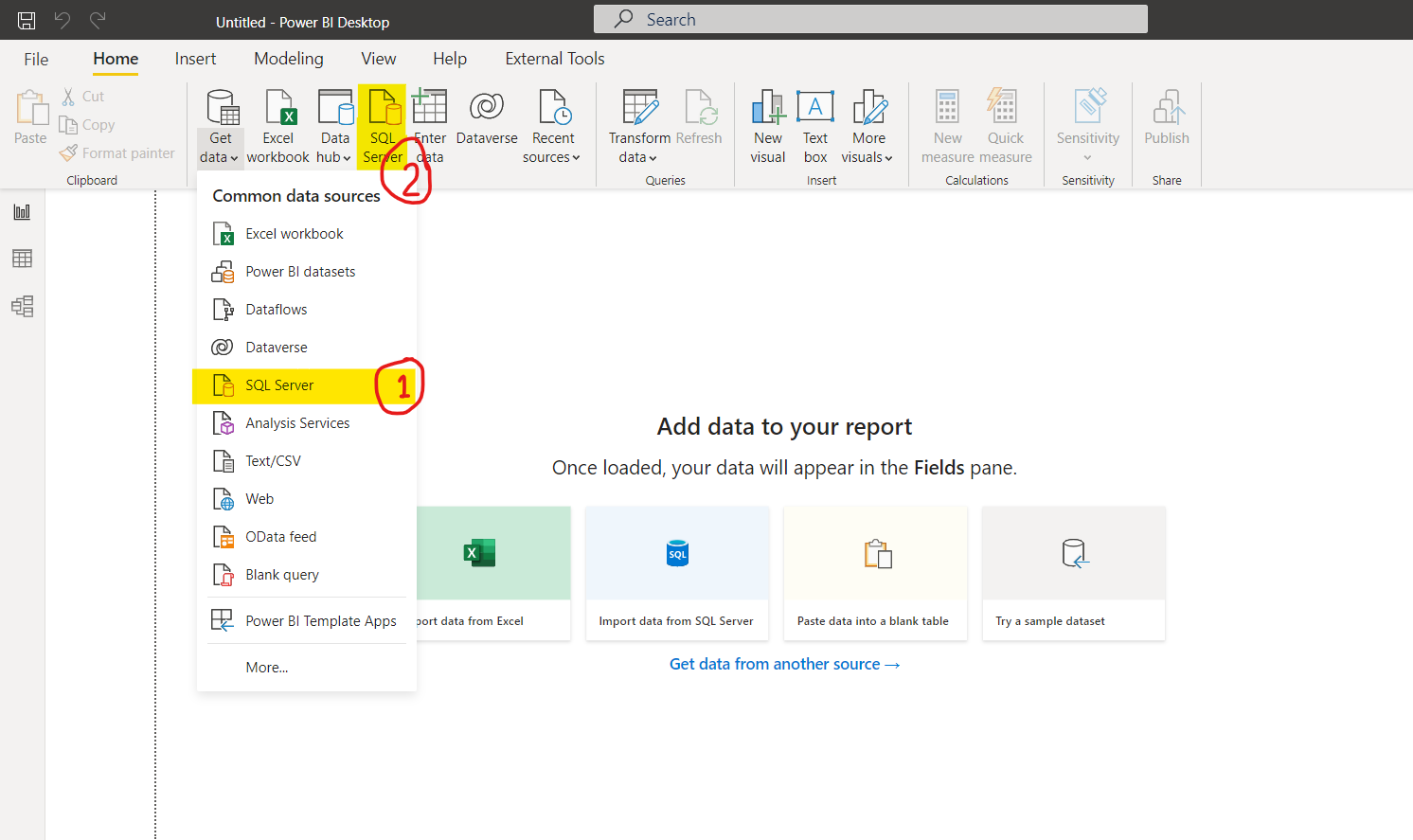Open the External Tools tab
This screenshot has height=840, width=1413.
coord(555,59)
